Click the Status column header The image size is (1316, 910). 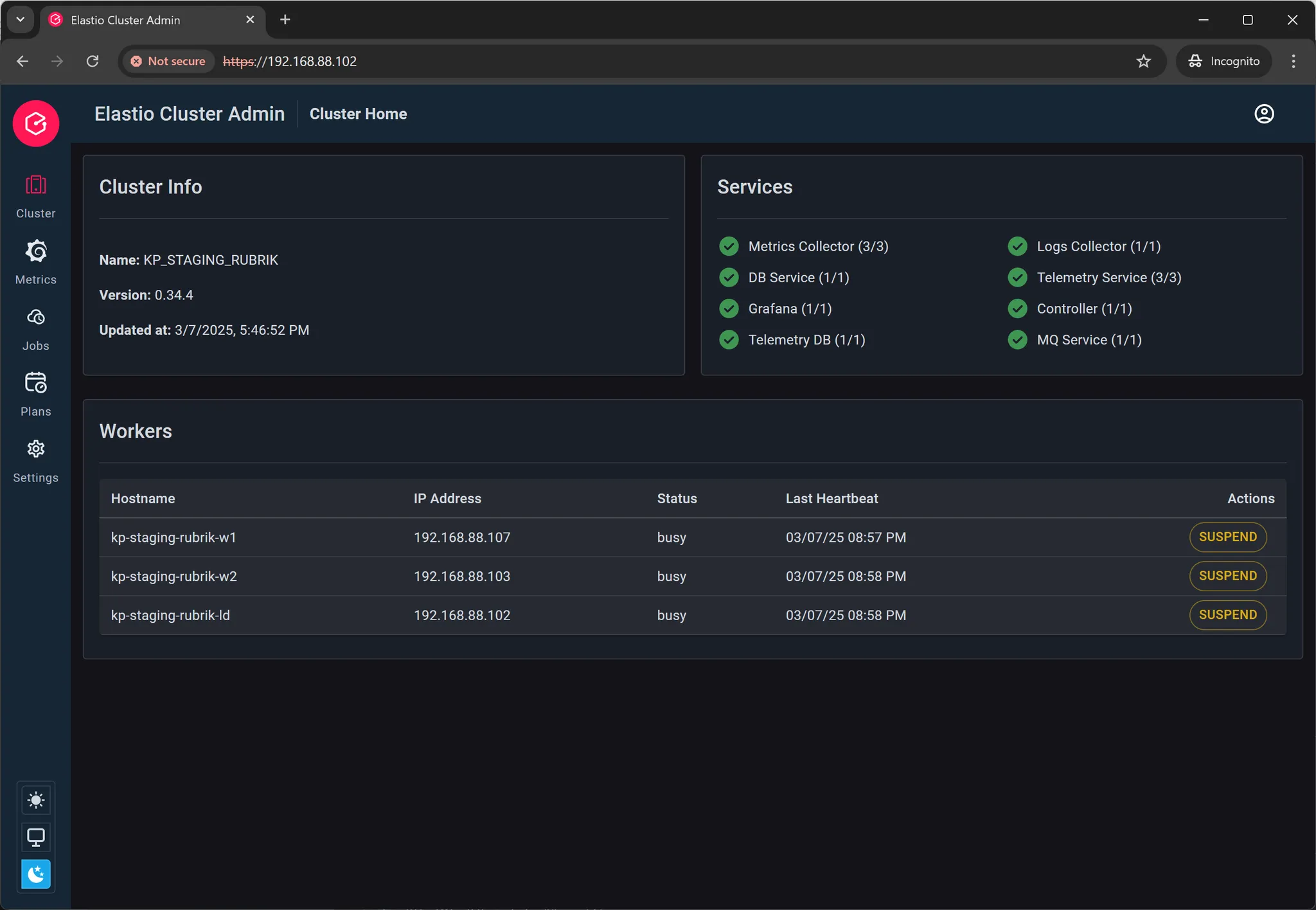677,499
